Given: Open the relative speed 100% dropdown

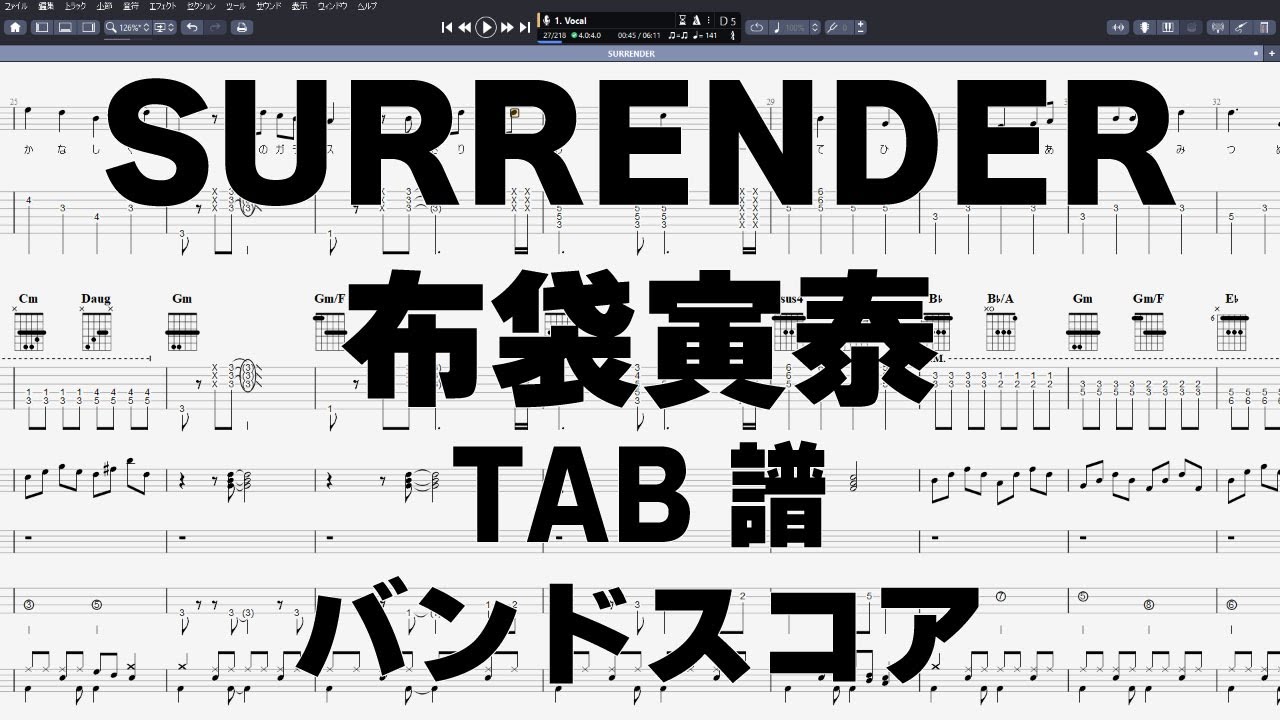Looking at the screenshot, I should [802, 28].
